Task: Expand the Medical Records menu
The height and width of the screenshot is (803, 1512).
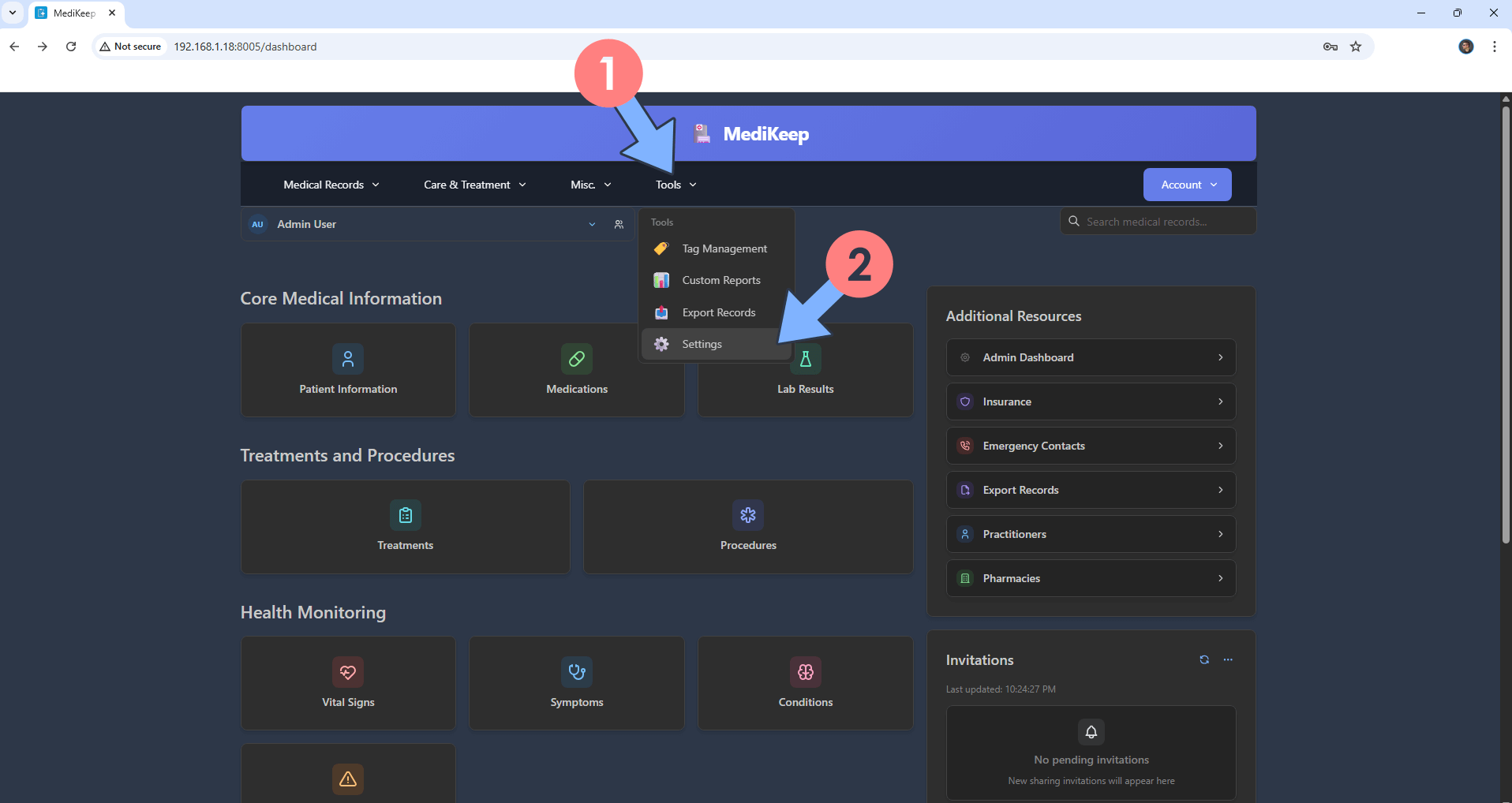Action: (x=331, y=185)
